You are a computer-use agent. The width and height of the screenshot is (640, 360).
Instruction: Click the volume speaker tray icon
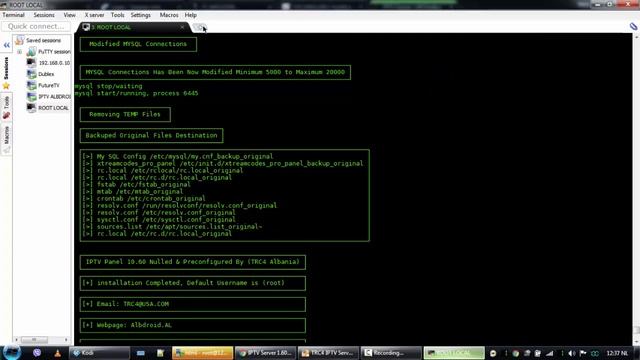click(572, 353)
